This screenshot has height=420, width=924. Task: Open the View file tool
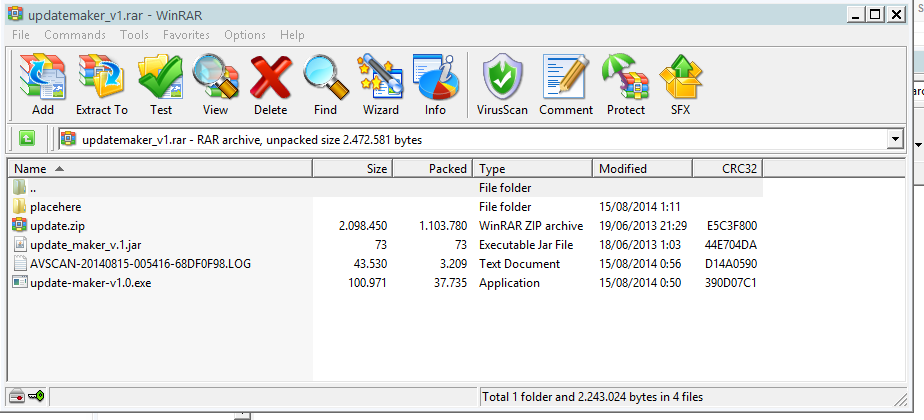(x=216, y=76)
